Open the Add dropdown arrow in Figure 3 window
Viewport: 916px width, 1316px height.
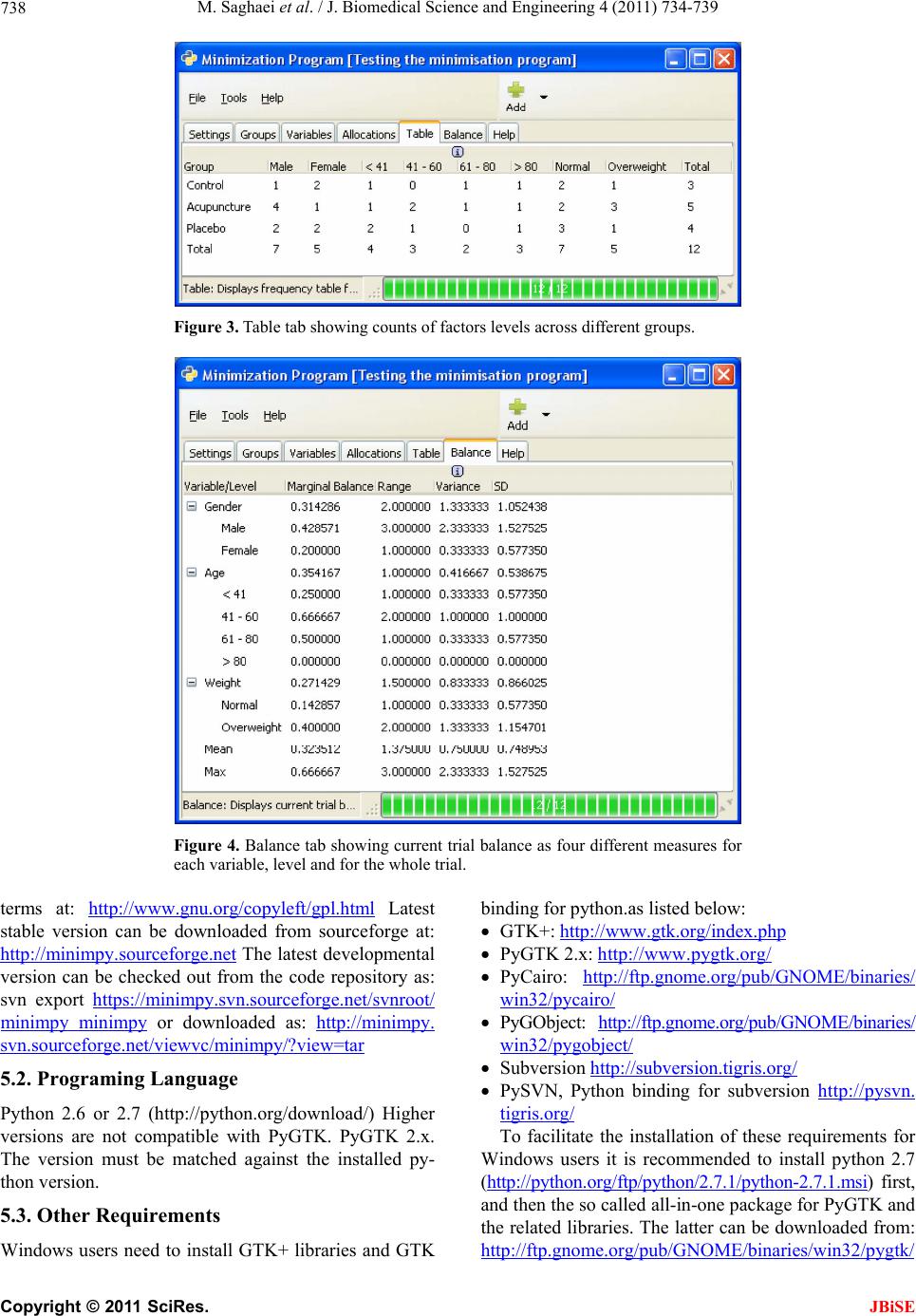point(544,97)
